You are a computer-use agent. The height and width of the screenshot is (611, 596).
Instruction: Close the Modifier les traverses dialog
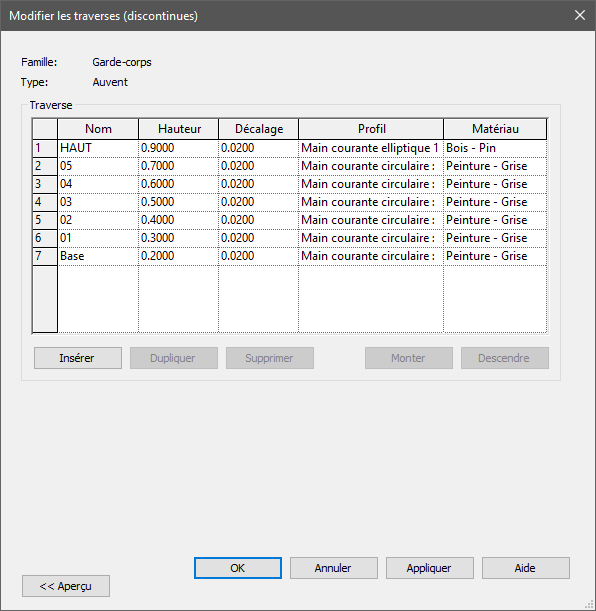[580, 15]
